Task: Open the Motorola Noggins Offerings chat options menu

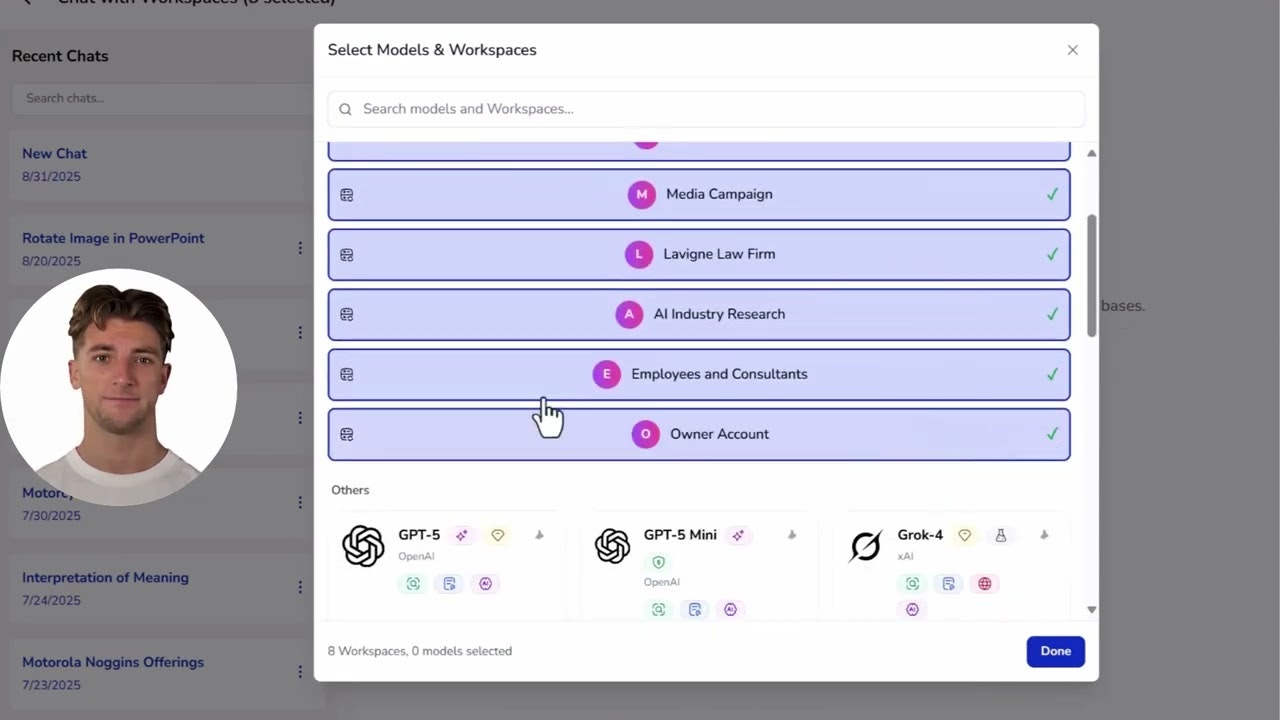Action: (300, 671)
